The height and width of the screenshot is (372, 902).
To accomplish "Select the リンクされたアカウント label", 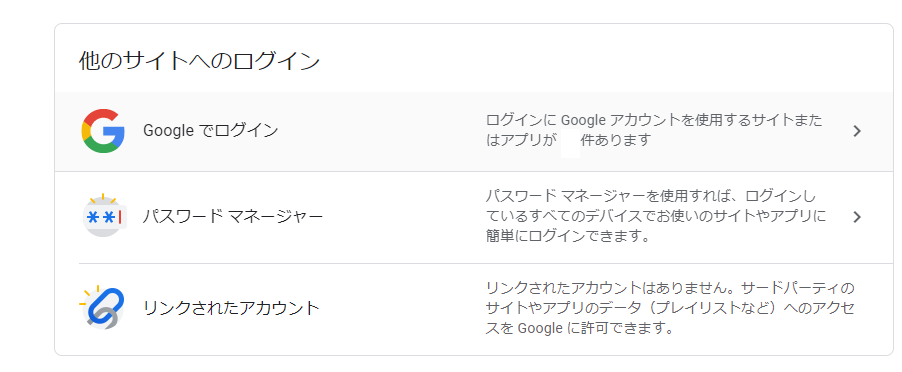I will point(231,308).
